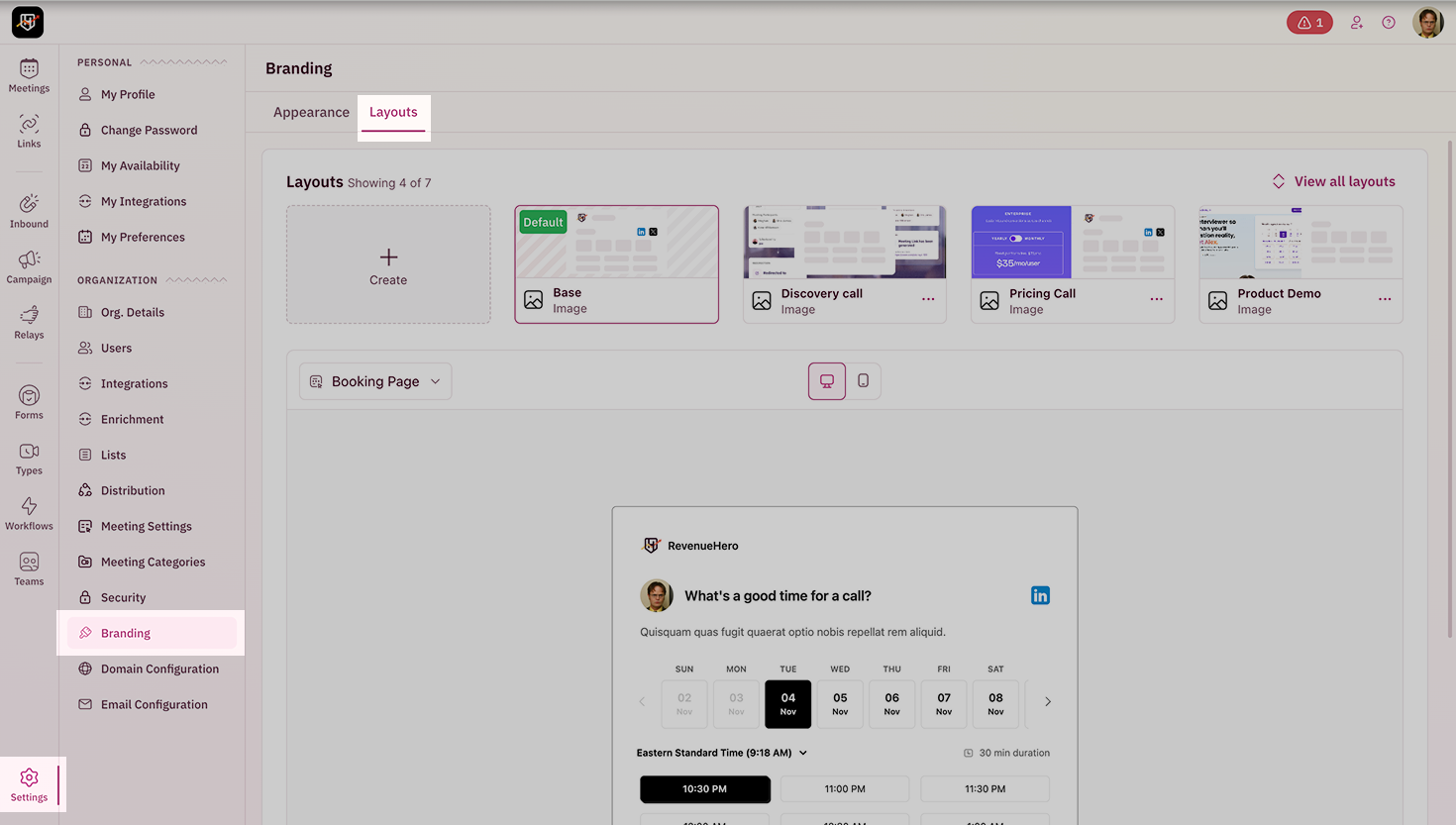This screenshot has height=825, width=1456.
Task: Choose the 10:30 PM time slot
Action: (x=704, y=788)
